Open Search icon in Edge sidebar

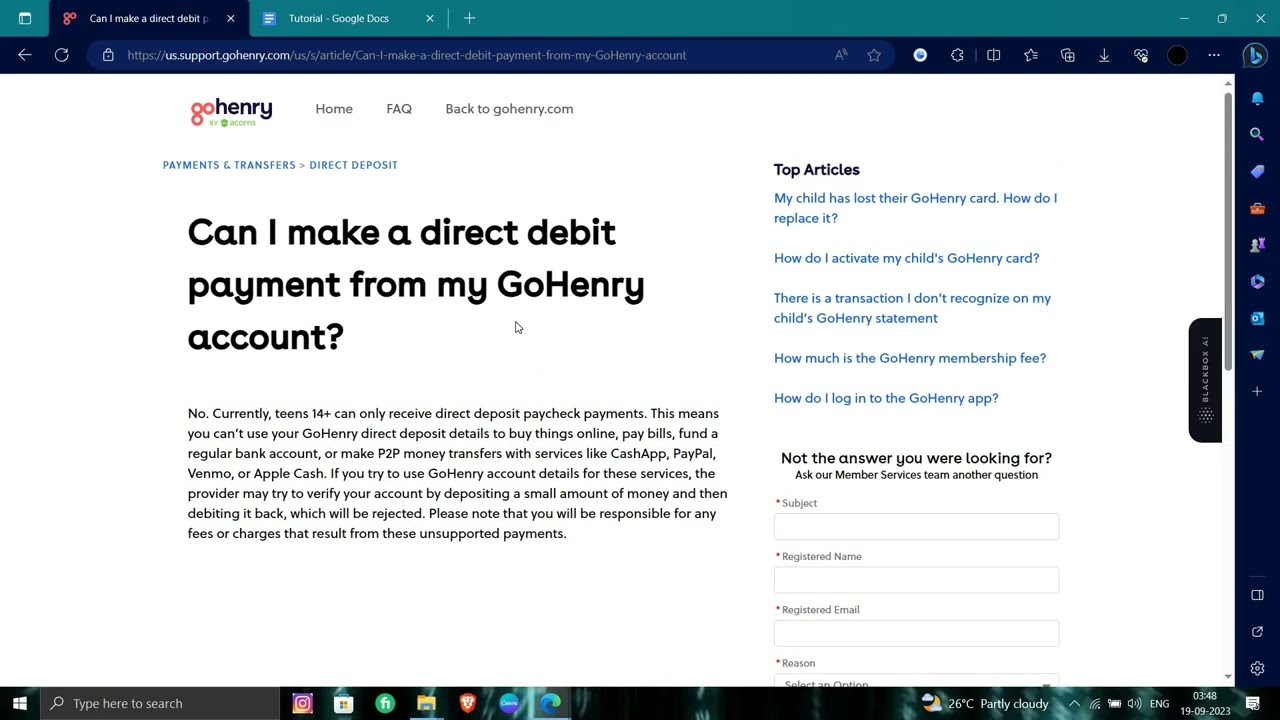click(x=1257, y=134)
